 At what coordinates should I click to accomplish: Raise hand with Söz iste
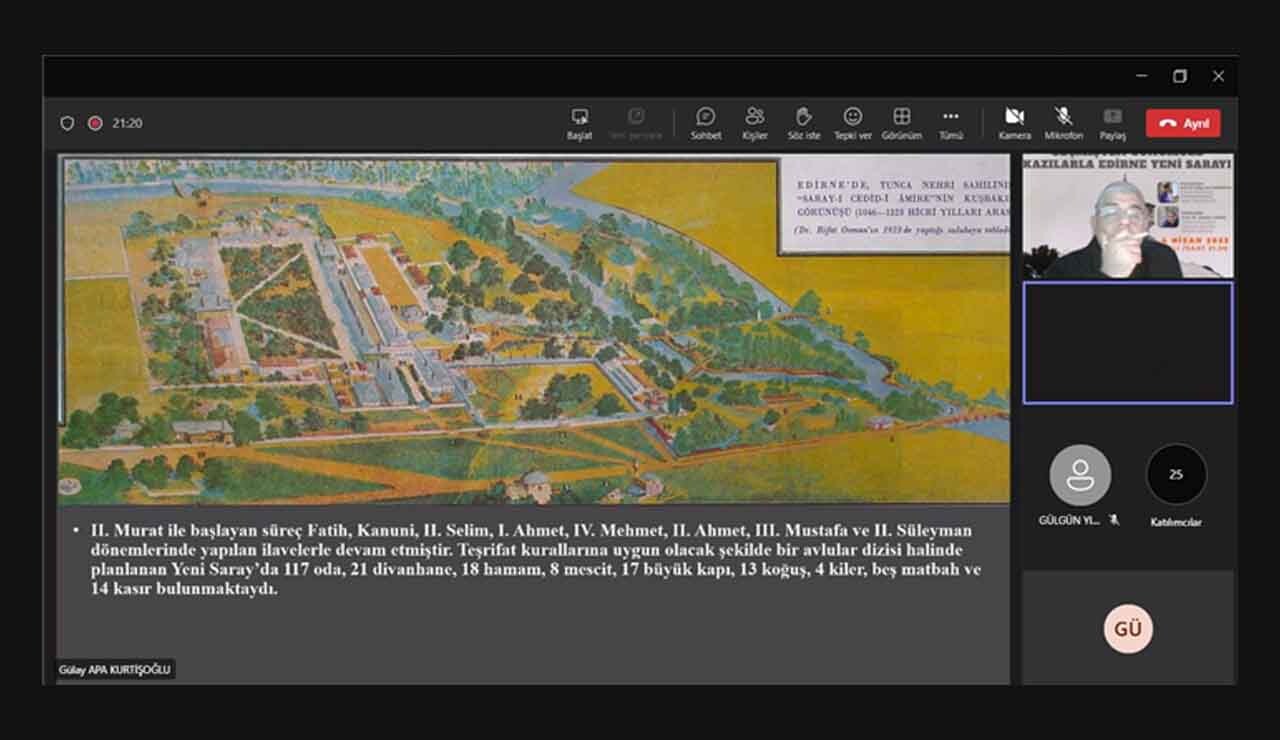click(x=803, y=123)
